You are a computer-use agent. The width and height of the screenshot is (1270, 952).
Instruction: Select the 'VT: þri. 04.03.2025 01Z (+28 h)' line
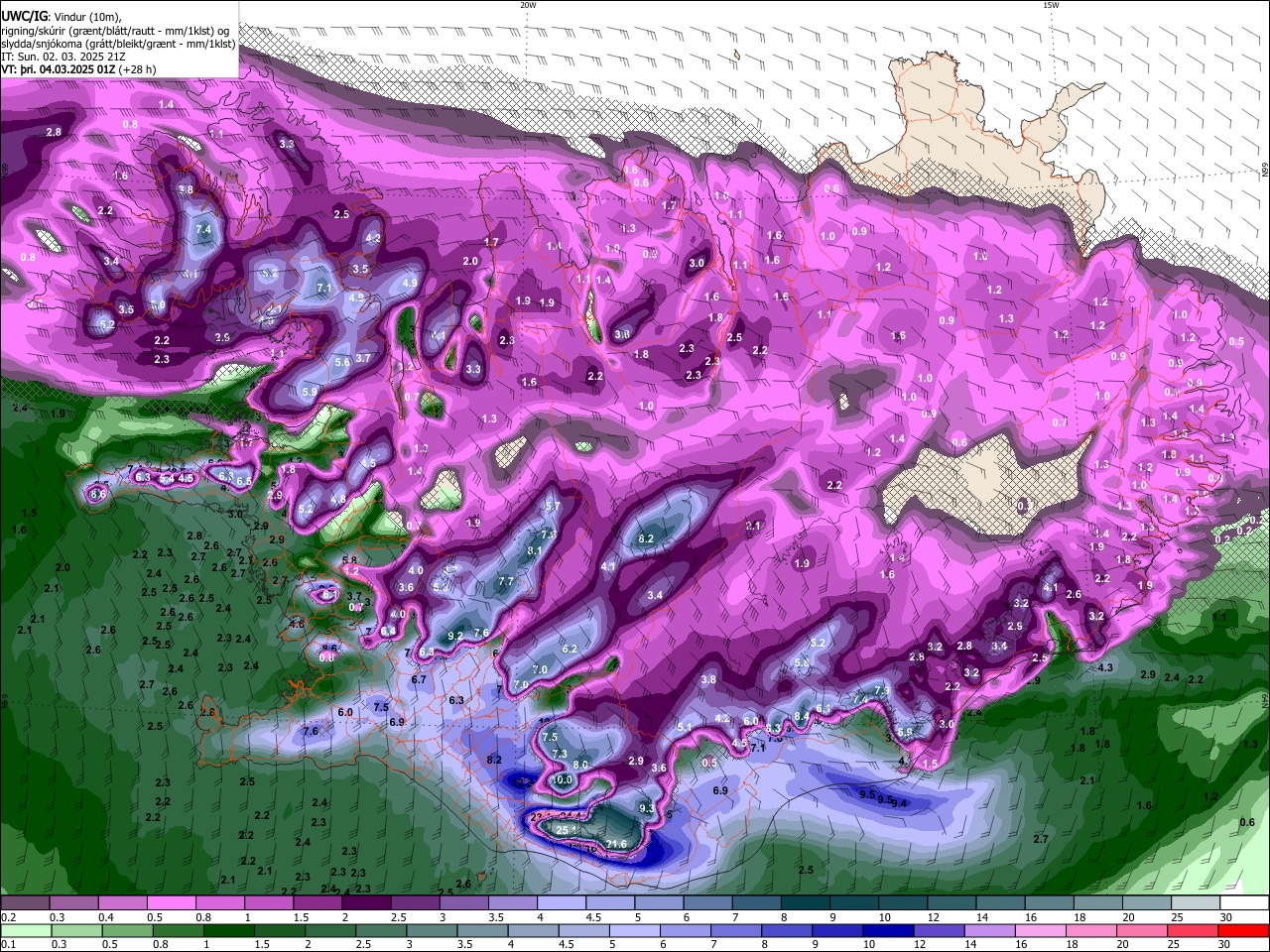(x=79, y=69)
